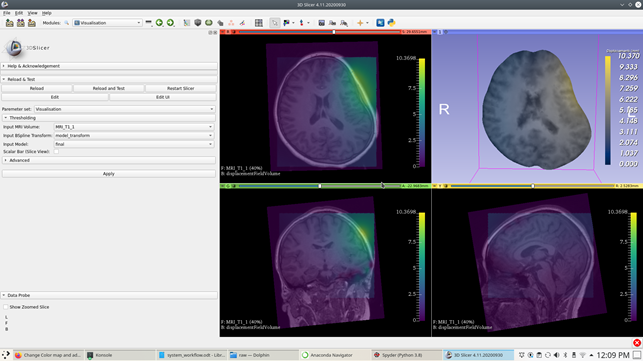Open the Input MRI Volume dropdown
Screen dimensions: 643x361
point(134,127)
